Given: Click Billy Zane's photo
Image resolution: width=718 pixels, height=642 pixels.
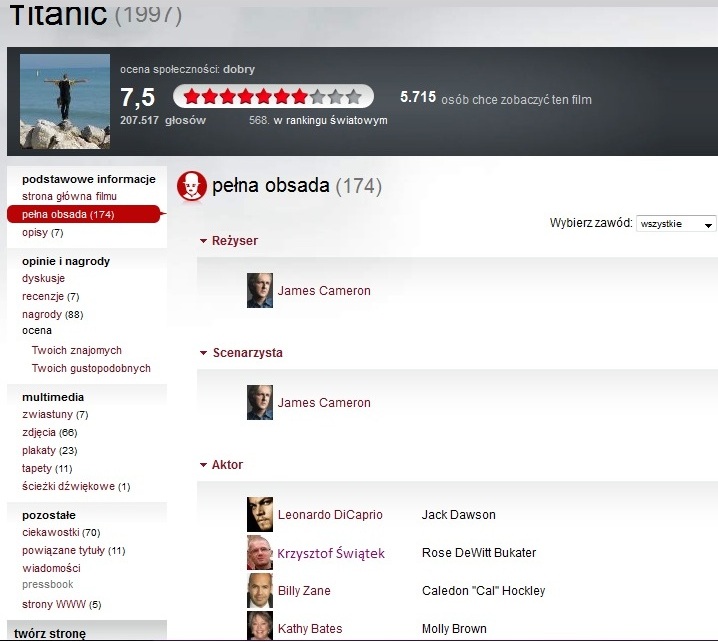Looking at the screenshot, I should 260,591.
